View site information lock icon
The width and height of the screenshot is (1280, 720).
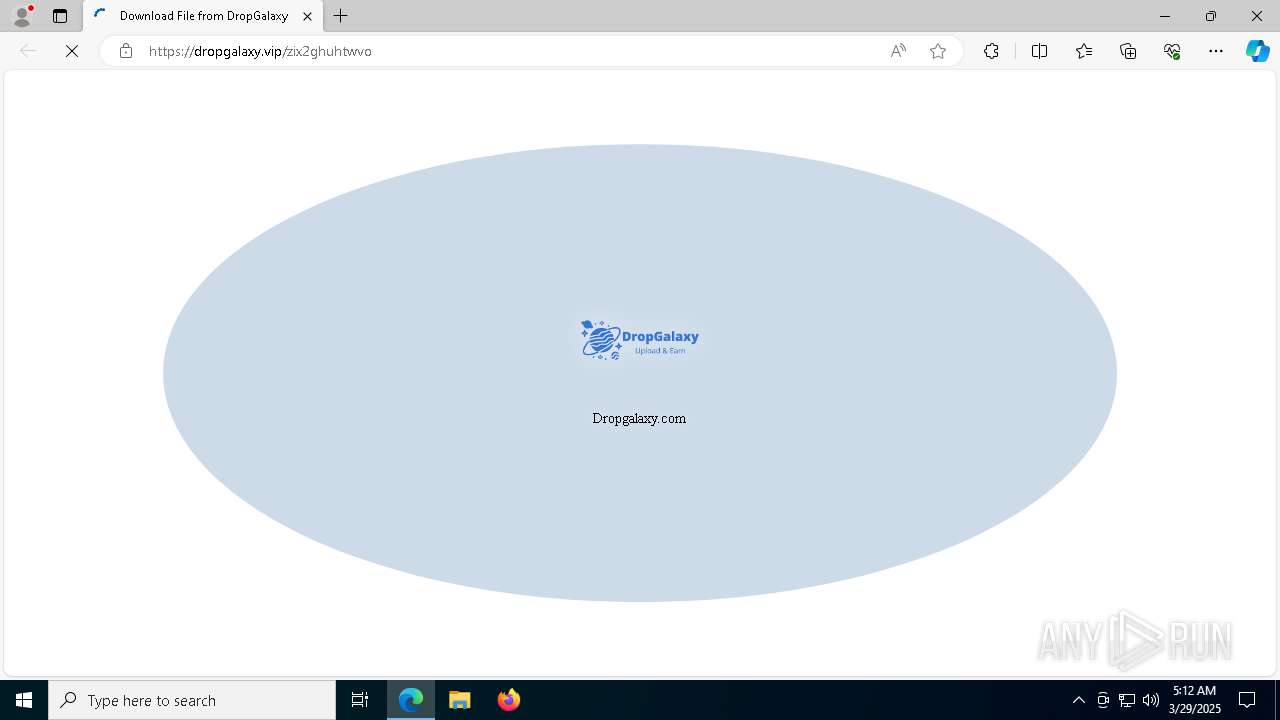[126, 51]
